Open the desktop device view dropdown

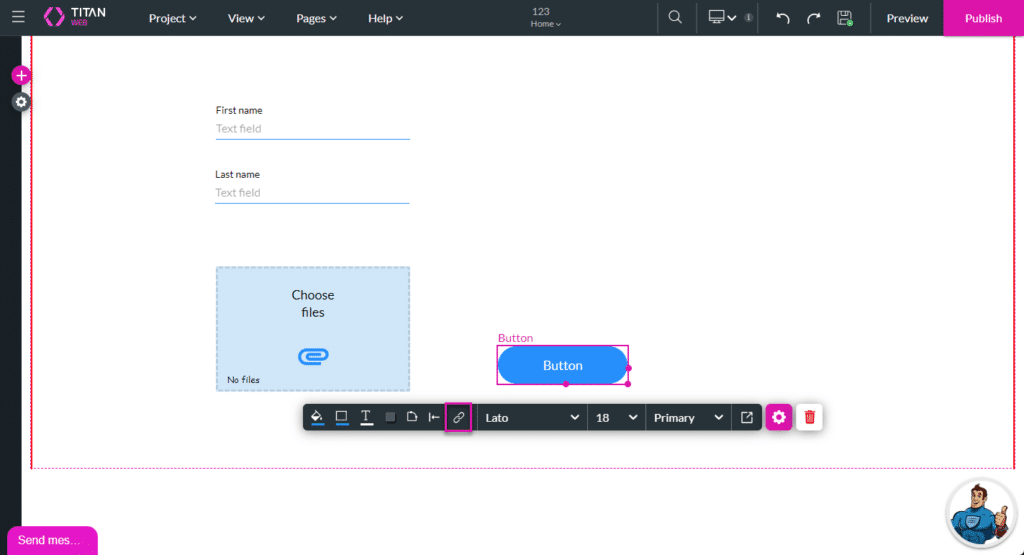(x=722, y=18)
